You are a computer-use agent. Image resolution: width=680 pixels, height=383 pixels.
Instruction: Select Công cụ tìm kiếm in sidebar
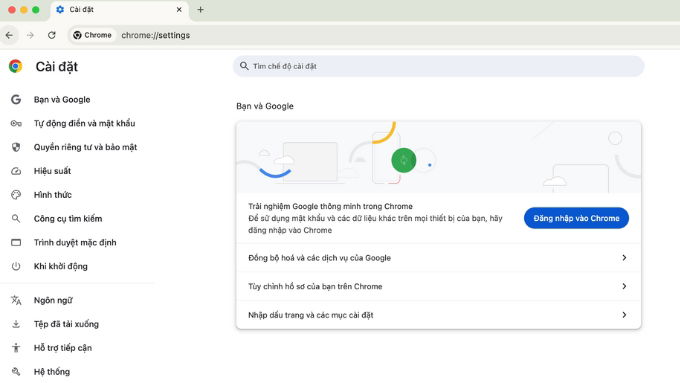[x=68, y=219]
